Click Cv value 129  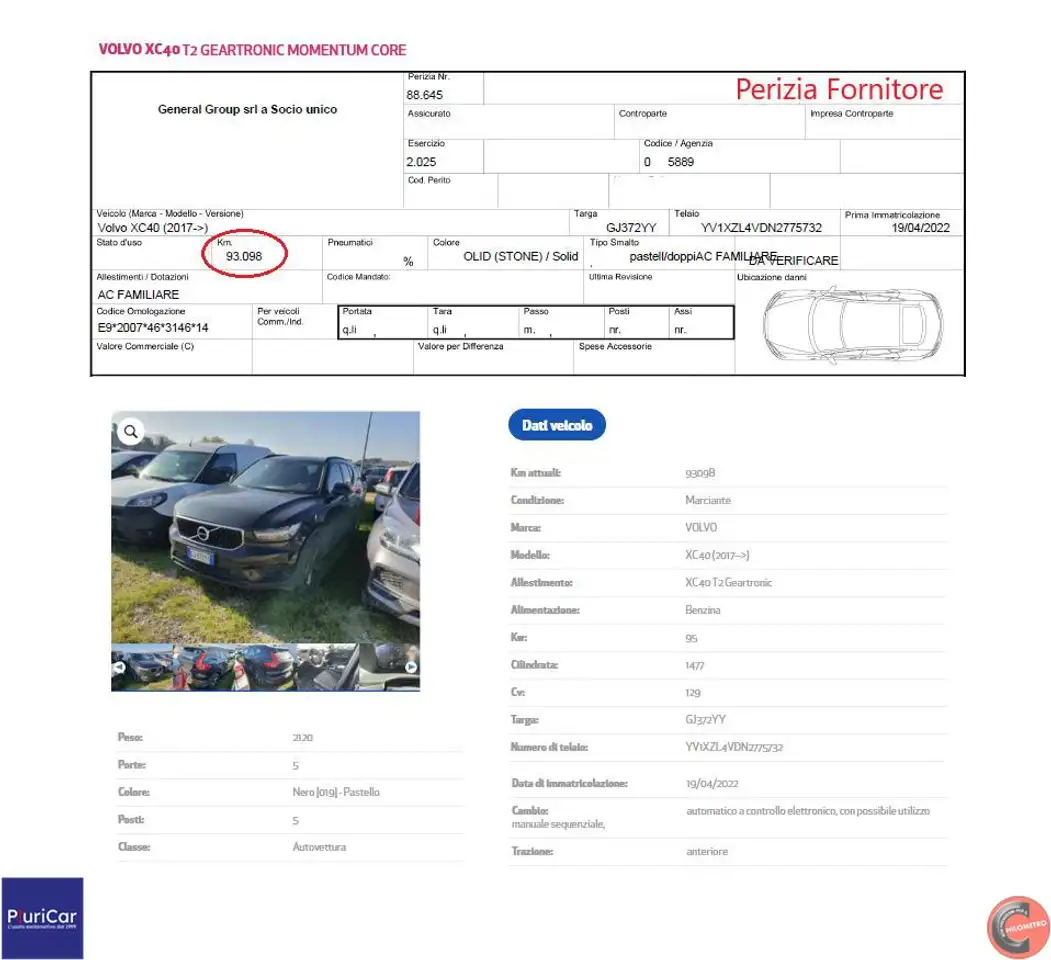pos(692,693)
